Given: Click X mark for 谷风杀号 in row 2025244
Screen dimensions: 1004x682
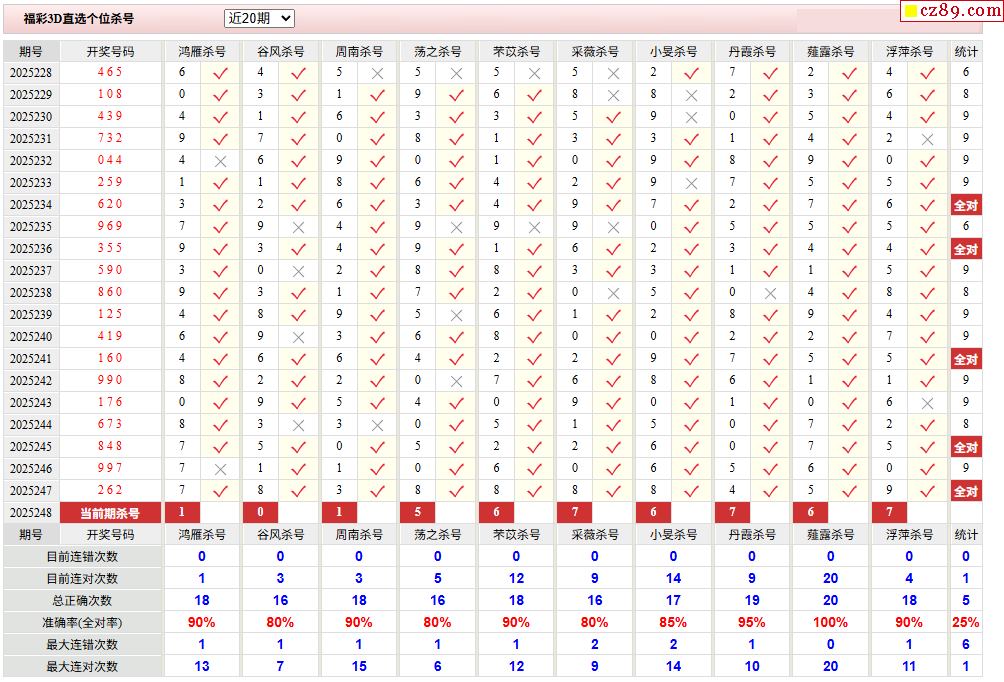Looking at the screenshot, I should coord(298,425).
